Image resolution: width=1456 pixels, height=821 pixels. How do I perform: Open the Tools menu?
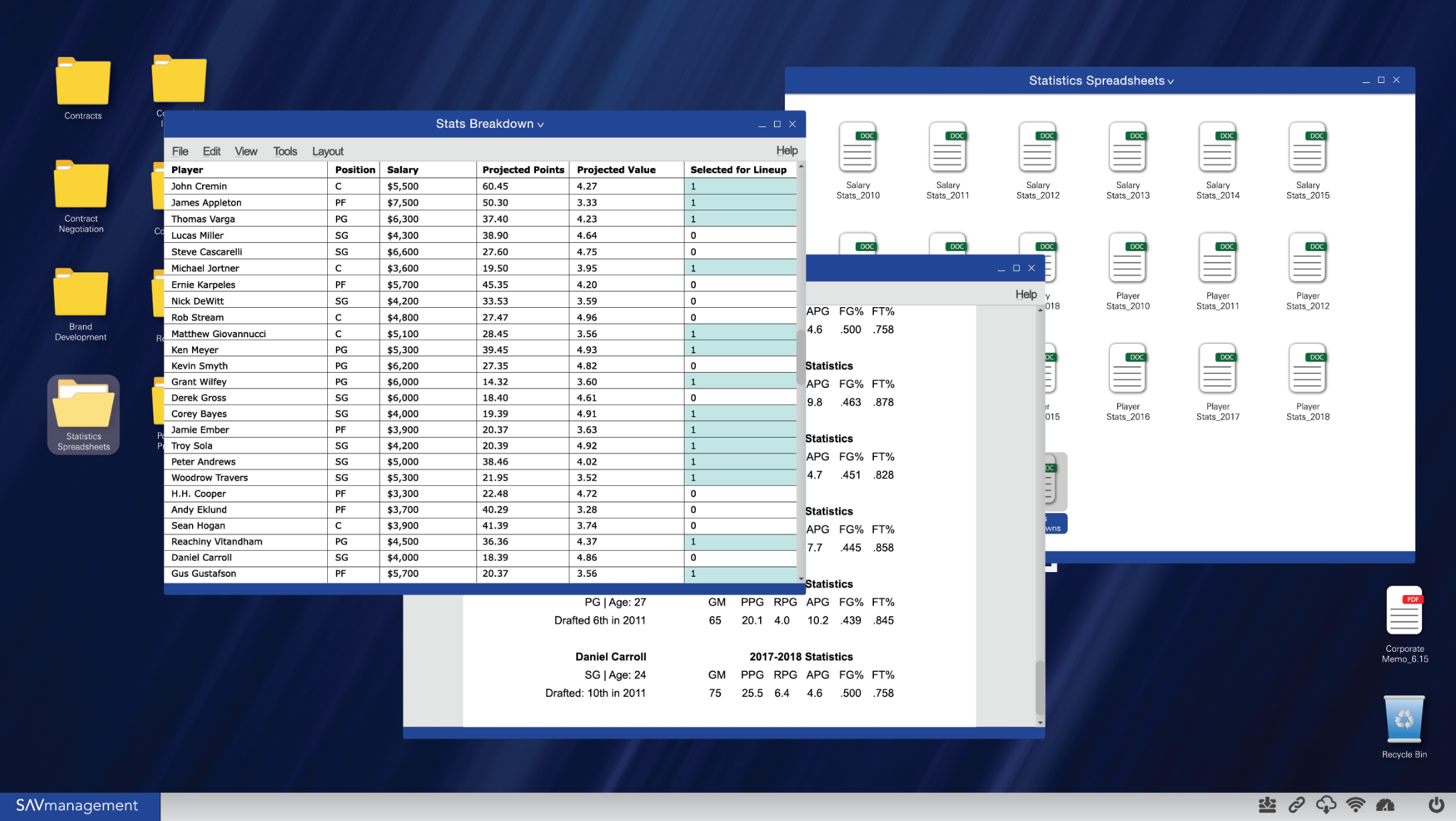click(x=284, y=151)
